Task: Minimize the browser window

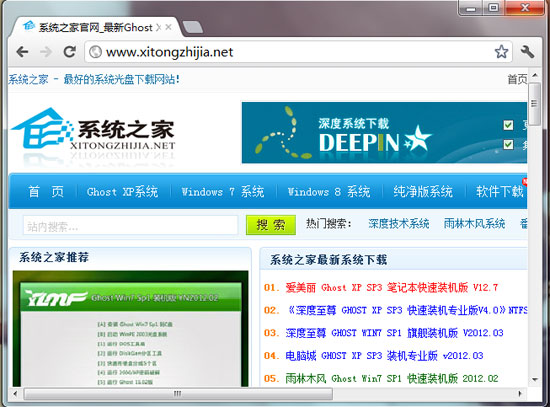Action: (471, 8)
